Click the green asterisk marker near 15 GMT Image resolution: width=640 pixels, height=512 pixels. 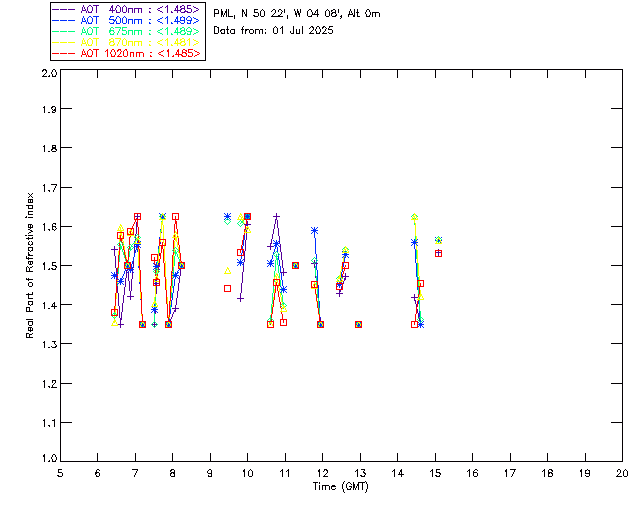click(x=438, y=240)
